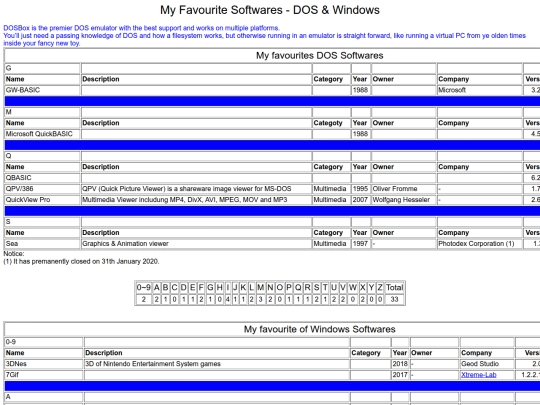Select the owner Oliver Fromme cell
Image resolution: width=540 pixels, height=405 pixels.
(404, 189)
